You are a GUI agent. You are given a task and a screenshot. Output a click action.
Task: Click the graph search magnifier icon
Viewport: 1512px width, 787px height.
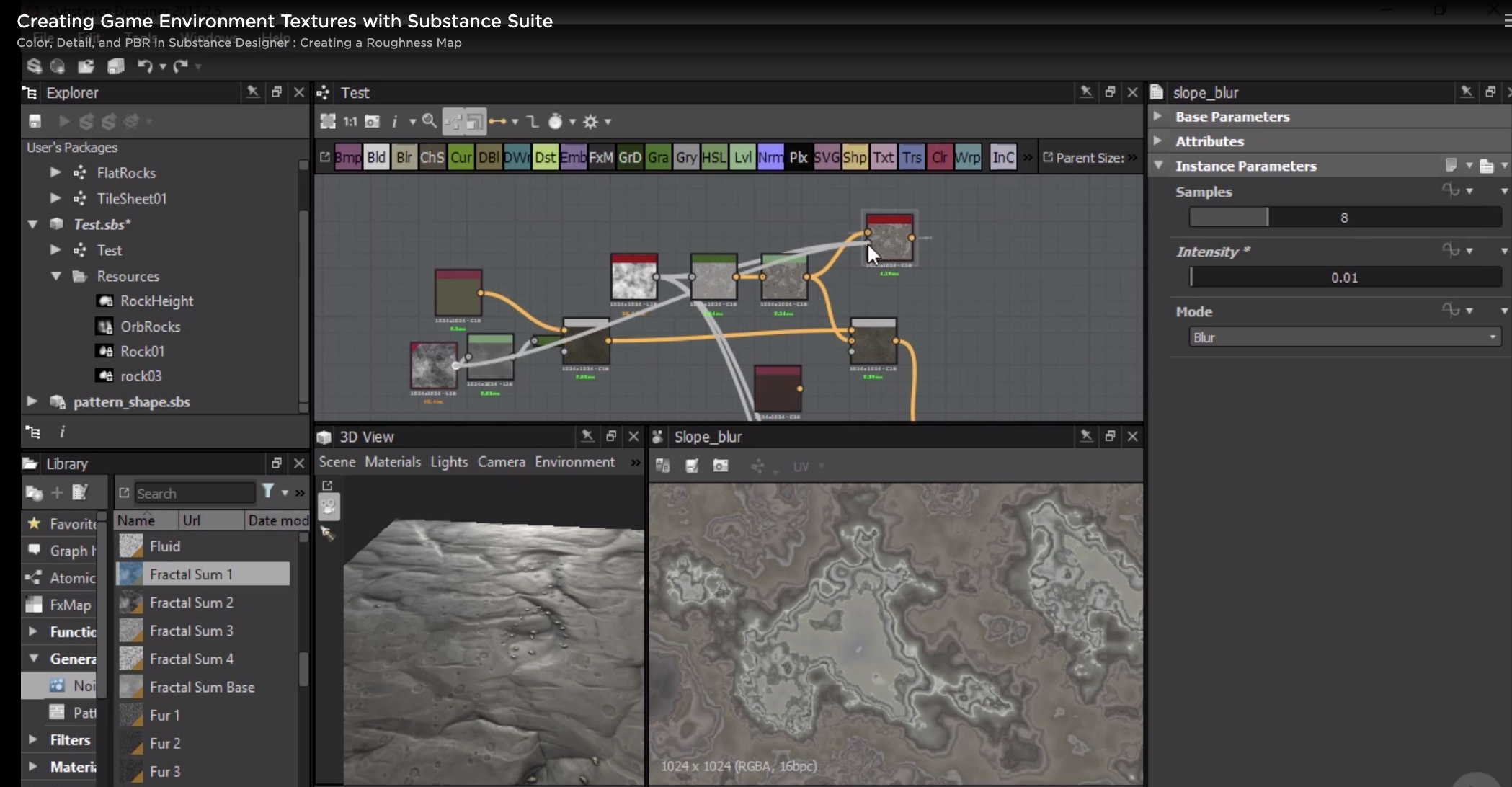click(x=430, y=121)
